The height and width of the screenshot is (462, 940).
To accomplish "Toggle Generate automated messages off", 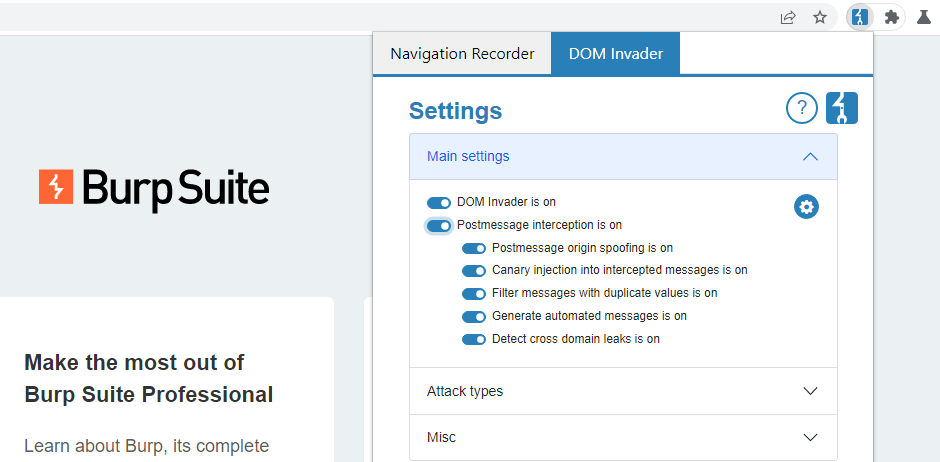I will pyautogui.click(x=474, y=317).
